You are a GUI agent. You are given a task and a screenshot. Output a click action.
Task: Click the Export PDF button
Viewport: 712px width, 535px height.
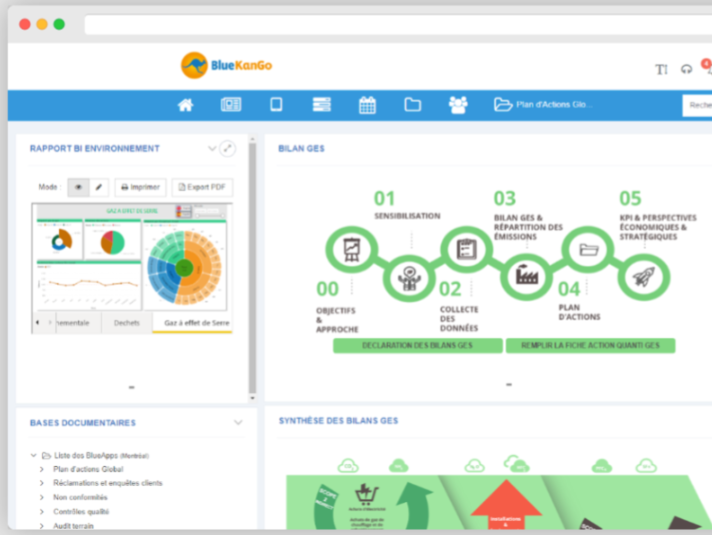(202, 187)
